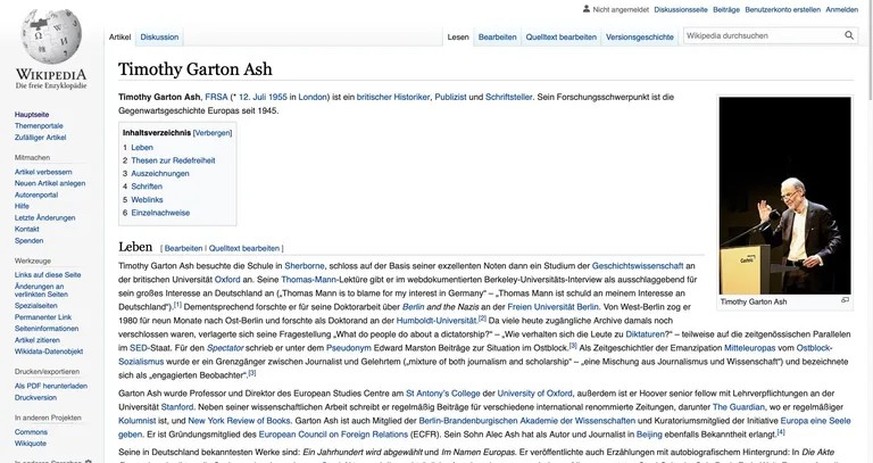Click Permanenter Link in sidebar

pyautogui.click(x=43, y=317)
